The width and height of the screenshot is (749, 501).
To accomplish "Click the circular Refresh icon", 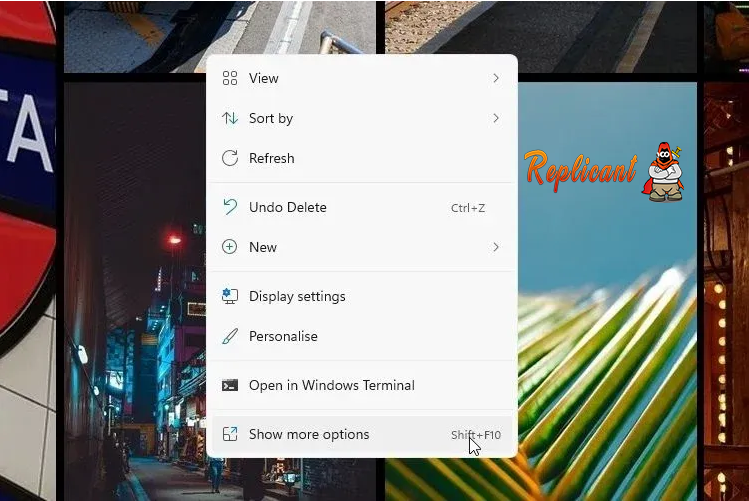I will click(x=230, y=158).
